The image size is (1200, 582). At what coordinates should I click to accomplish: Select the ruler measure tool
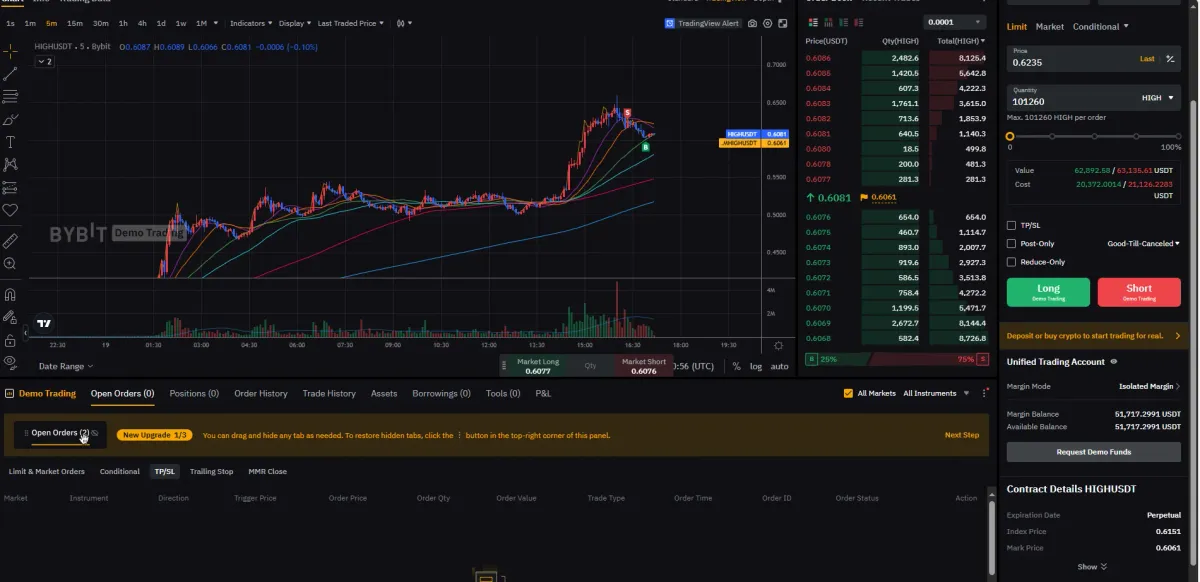pos(10,241)
